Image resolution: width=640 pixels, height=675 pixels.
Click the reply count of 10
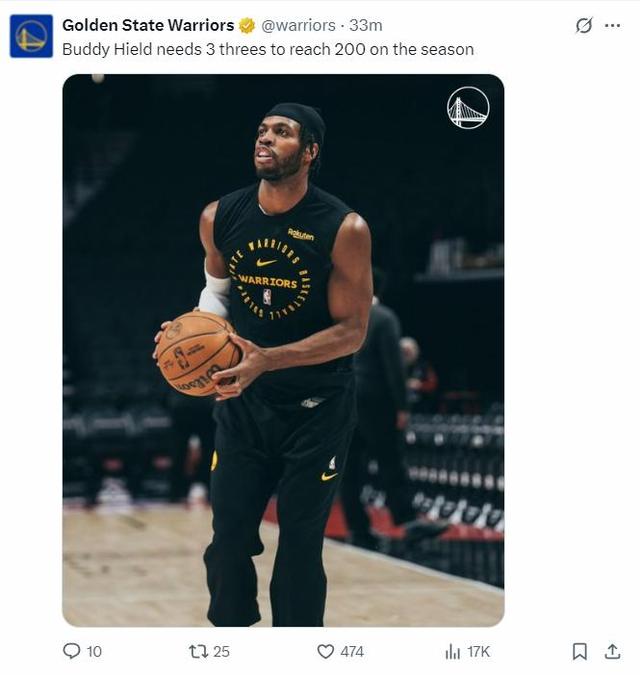tap(94, 651)
